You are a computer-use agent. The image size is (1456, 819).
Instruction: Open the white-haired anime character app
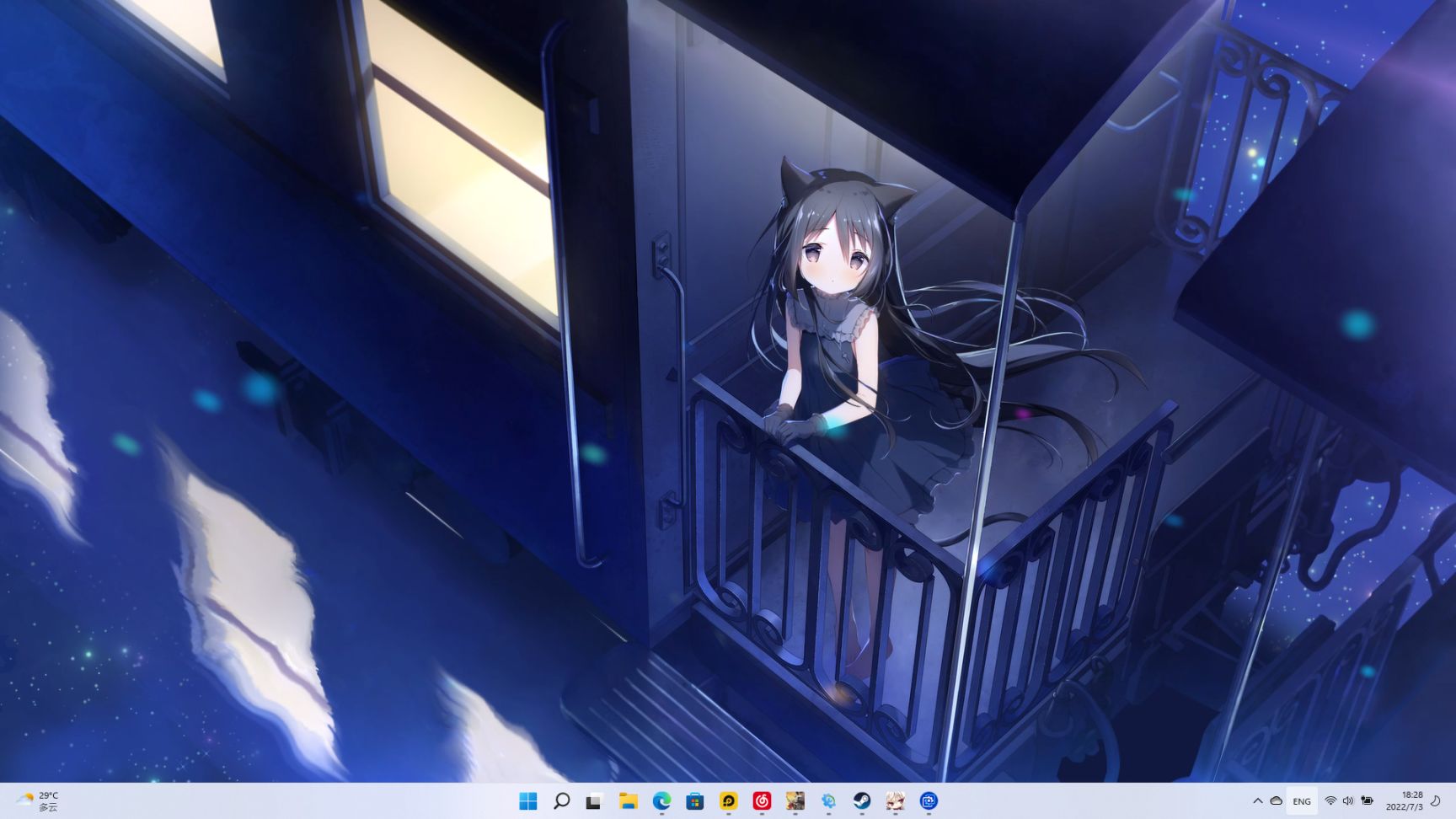[x=895, y=800]
